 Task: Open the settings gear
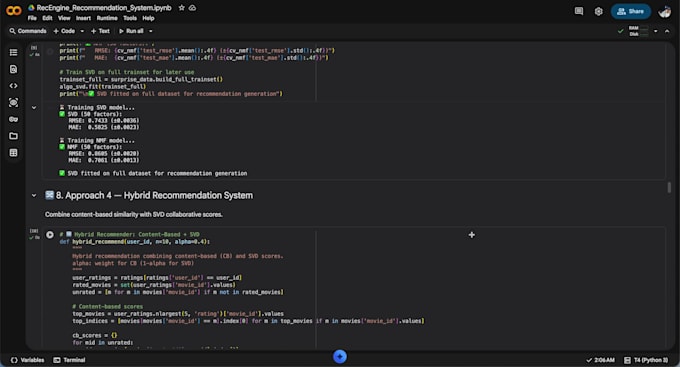tap(598, 11)
